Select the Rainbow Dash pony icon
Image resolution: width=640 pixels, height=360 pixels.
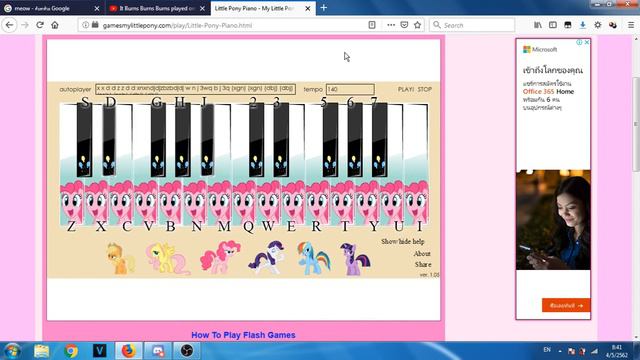(313, 258)
